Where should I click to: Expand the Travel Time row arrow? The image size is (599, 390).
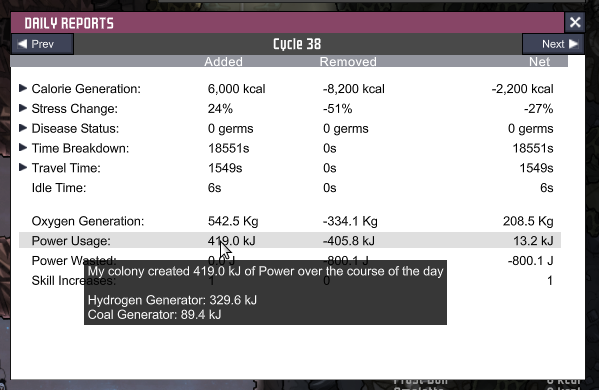point(23,167)
